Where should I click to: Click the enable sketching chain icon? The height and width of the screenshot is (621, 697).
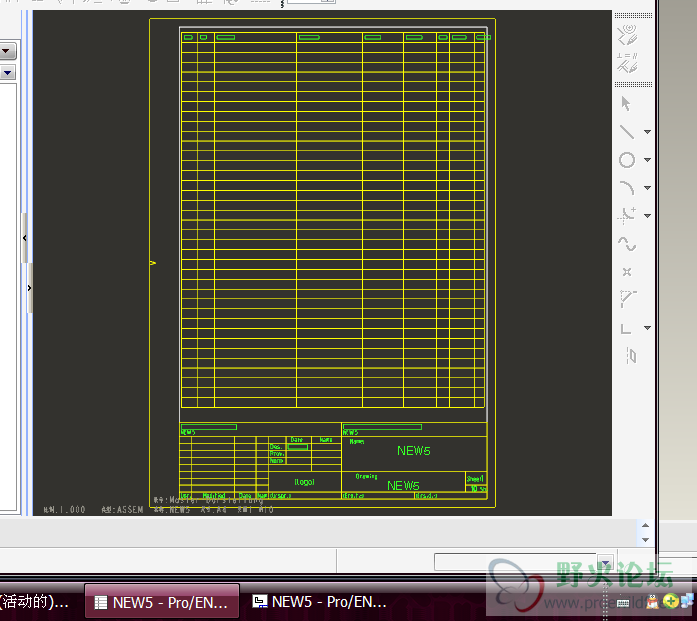point(627,37)
